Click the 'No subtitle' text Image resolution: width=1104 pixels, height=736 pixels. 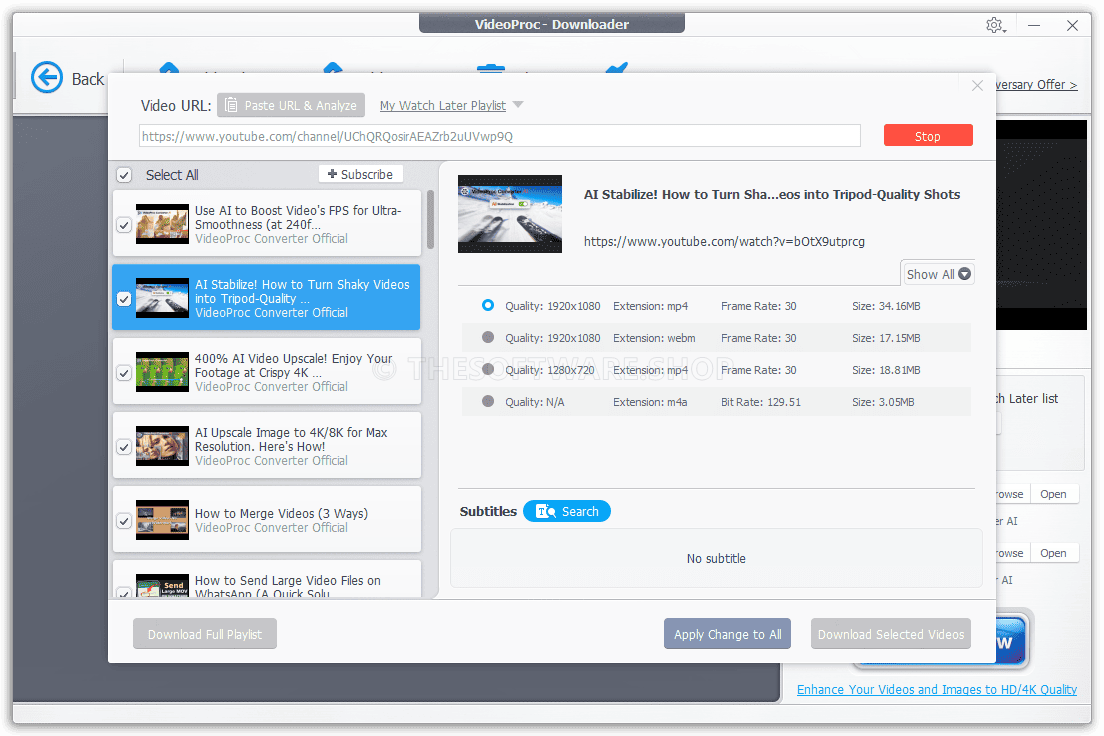click(x=716, y=559)
